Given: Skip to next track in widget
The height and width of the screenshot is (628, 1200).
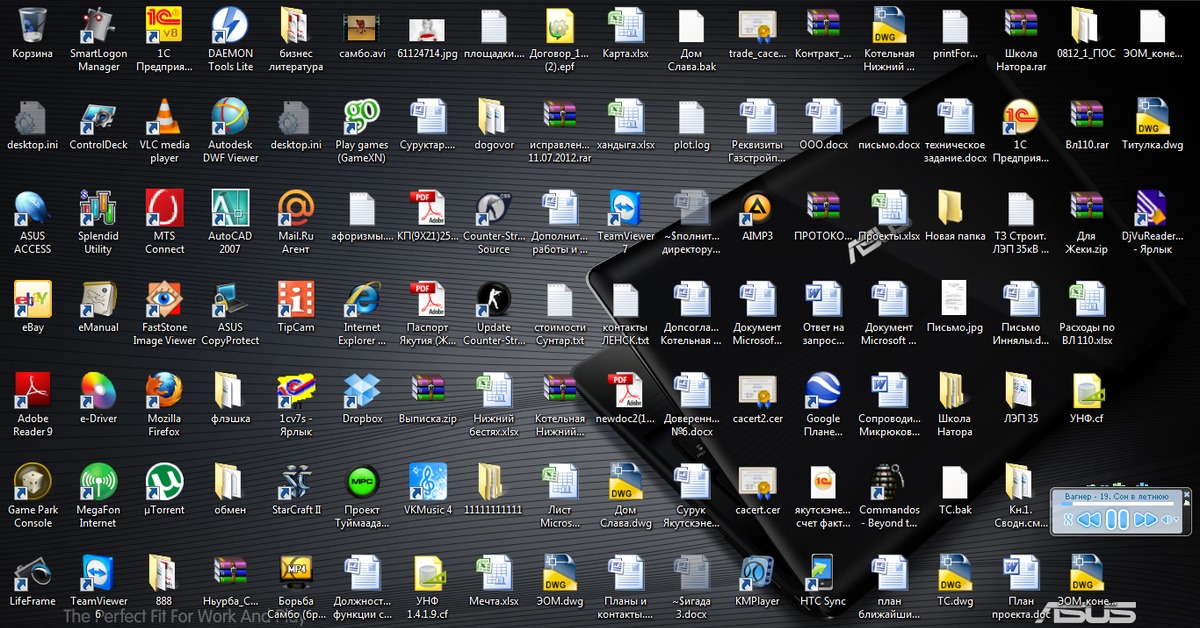Looking at the screenshot, I should coord(1144,519).
